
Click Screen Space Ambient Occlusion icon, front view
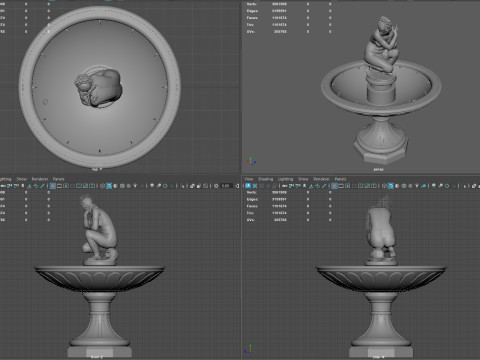152,186
